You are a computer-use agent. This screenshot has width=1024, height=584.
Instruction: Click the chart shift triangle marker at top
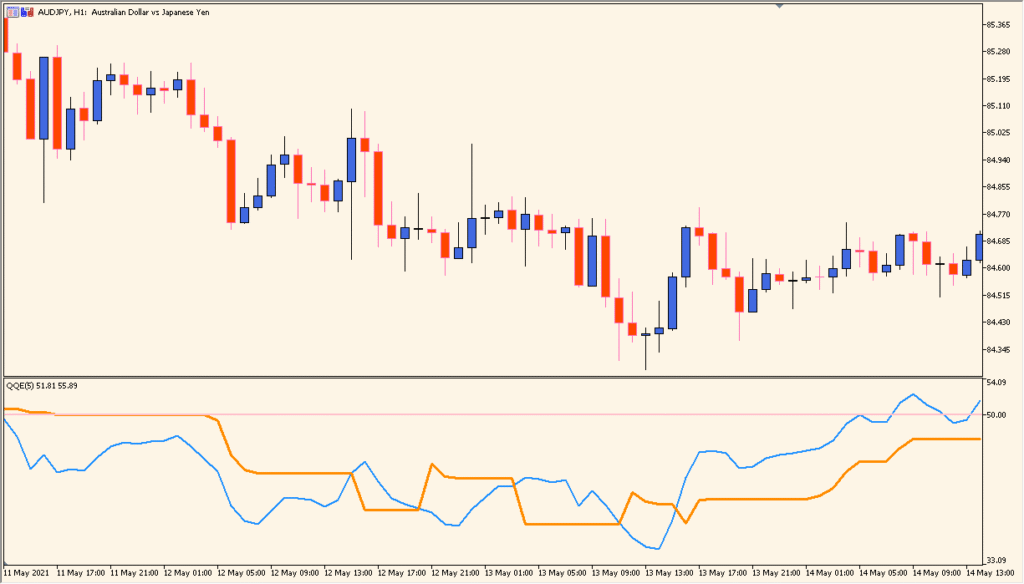778,6
